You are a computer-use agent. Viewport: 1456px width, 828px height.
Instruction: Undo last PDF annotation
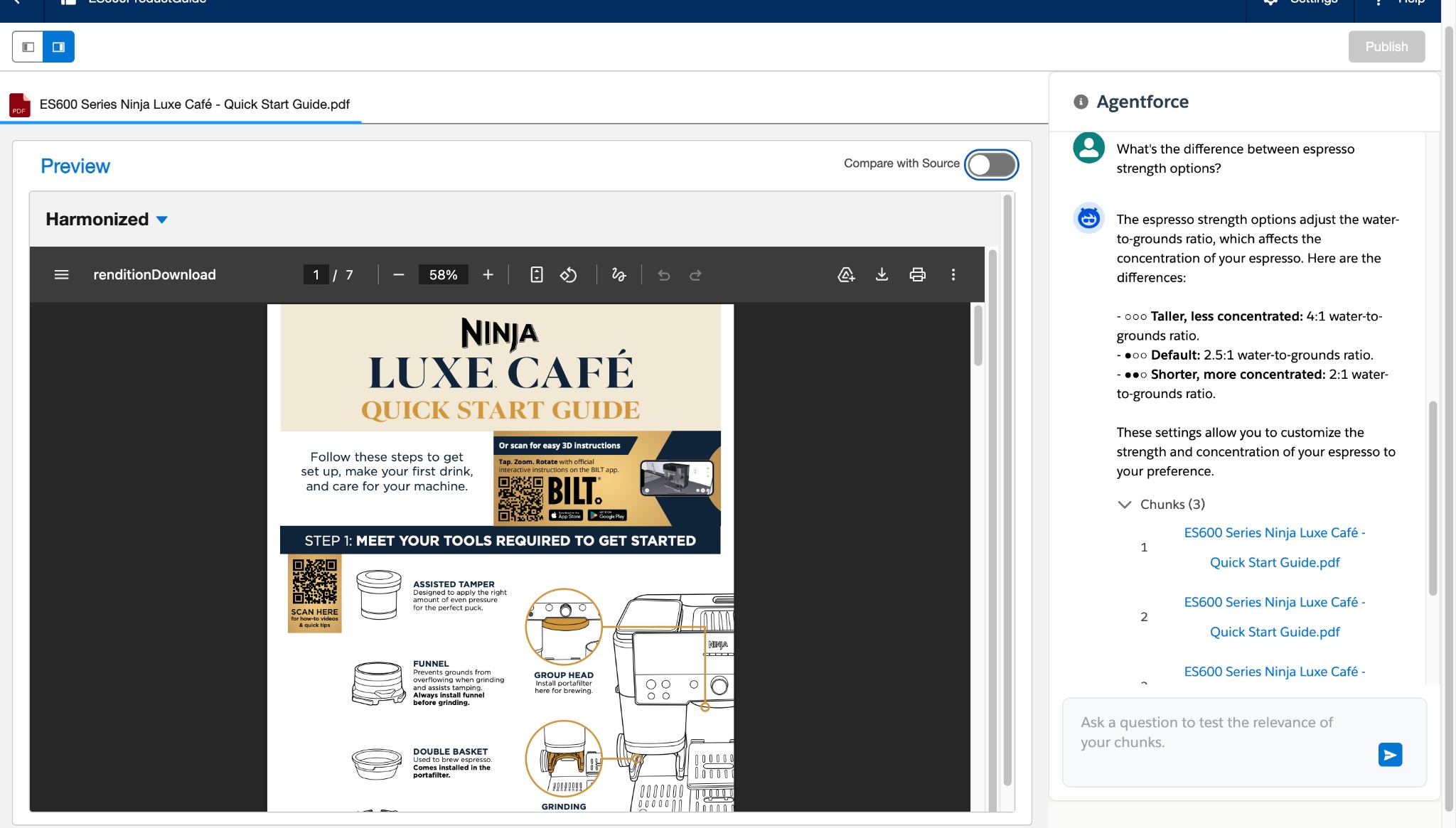(x=664, y=274)
